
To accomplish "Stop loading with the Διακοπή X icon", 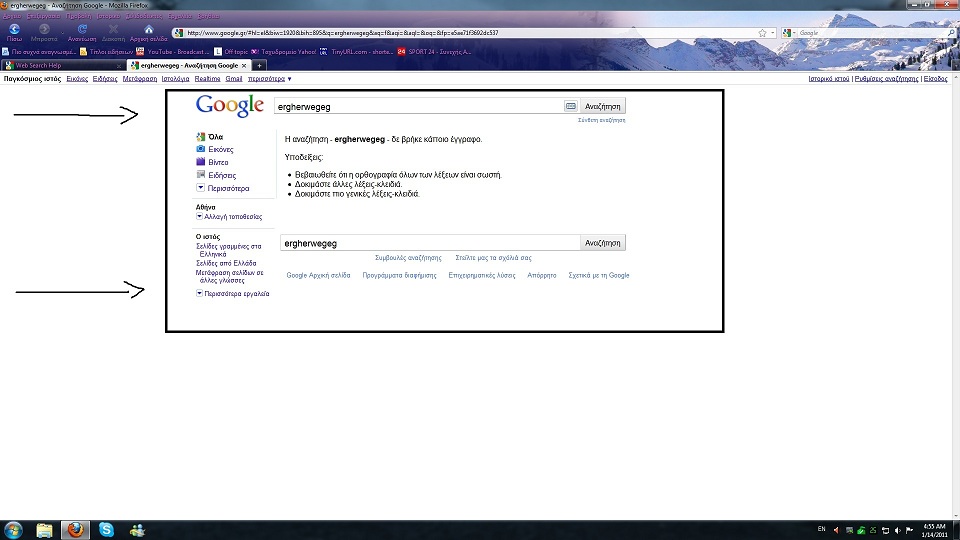I will (113, 29).
